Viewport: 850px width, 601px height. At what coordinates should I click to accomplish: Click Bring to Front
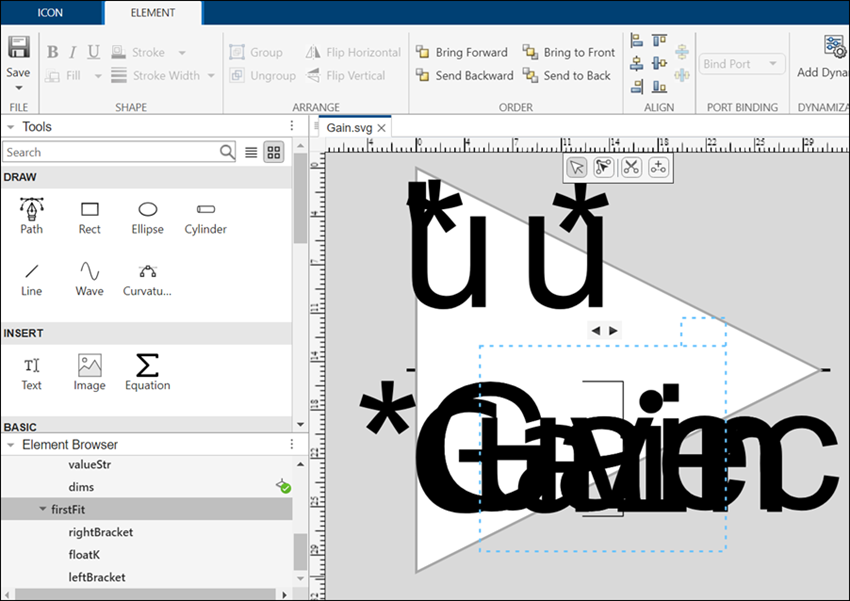coord(569,52)
